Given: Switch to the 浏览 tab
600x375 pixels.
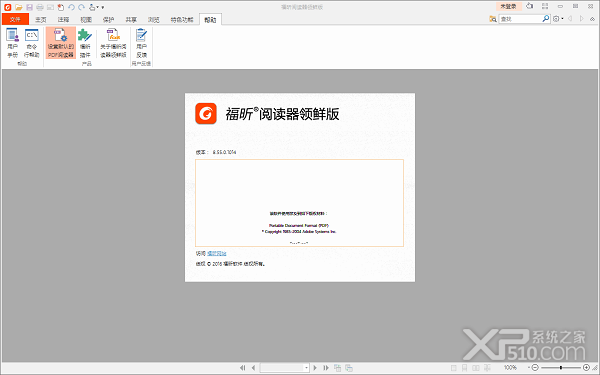Looking at the screenshot, I should 153,20.
